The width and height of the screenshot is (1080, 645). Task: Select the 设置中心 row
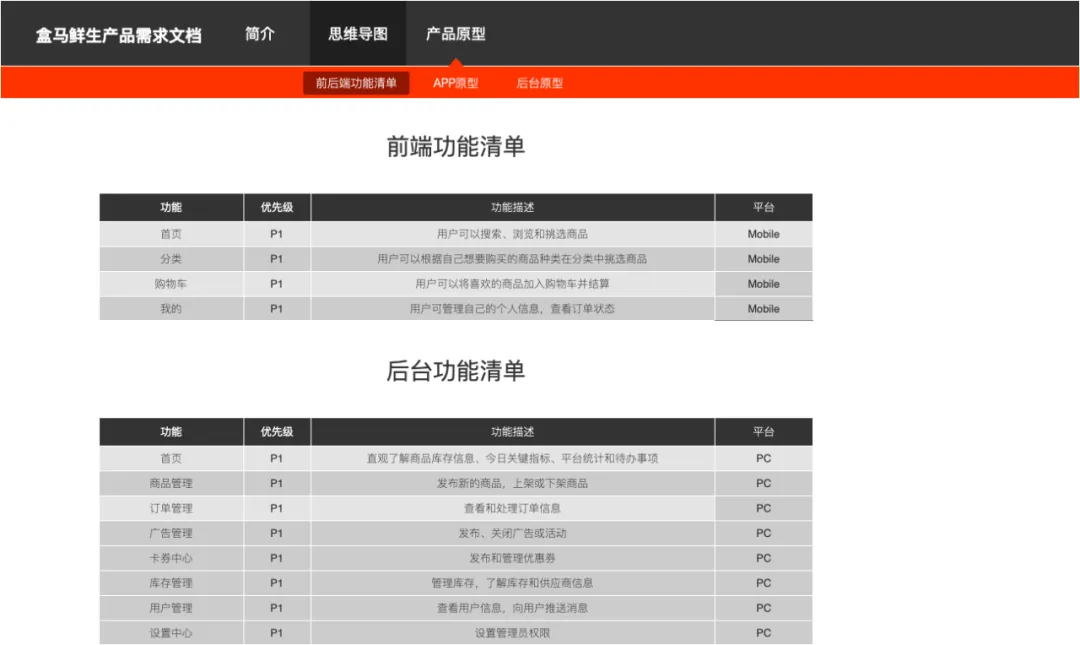tap(170, 632)
